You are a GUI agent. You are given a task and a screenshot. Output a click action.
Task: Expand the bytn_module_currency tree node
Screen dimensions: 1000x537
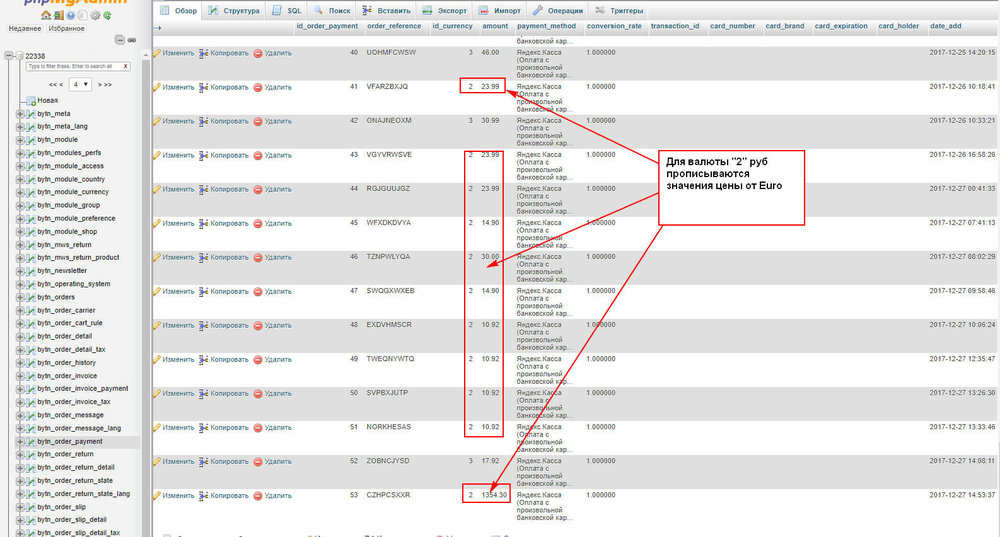tap(20, 193)
